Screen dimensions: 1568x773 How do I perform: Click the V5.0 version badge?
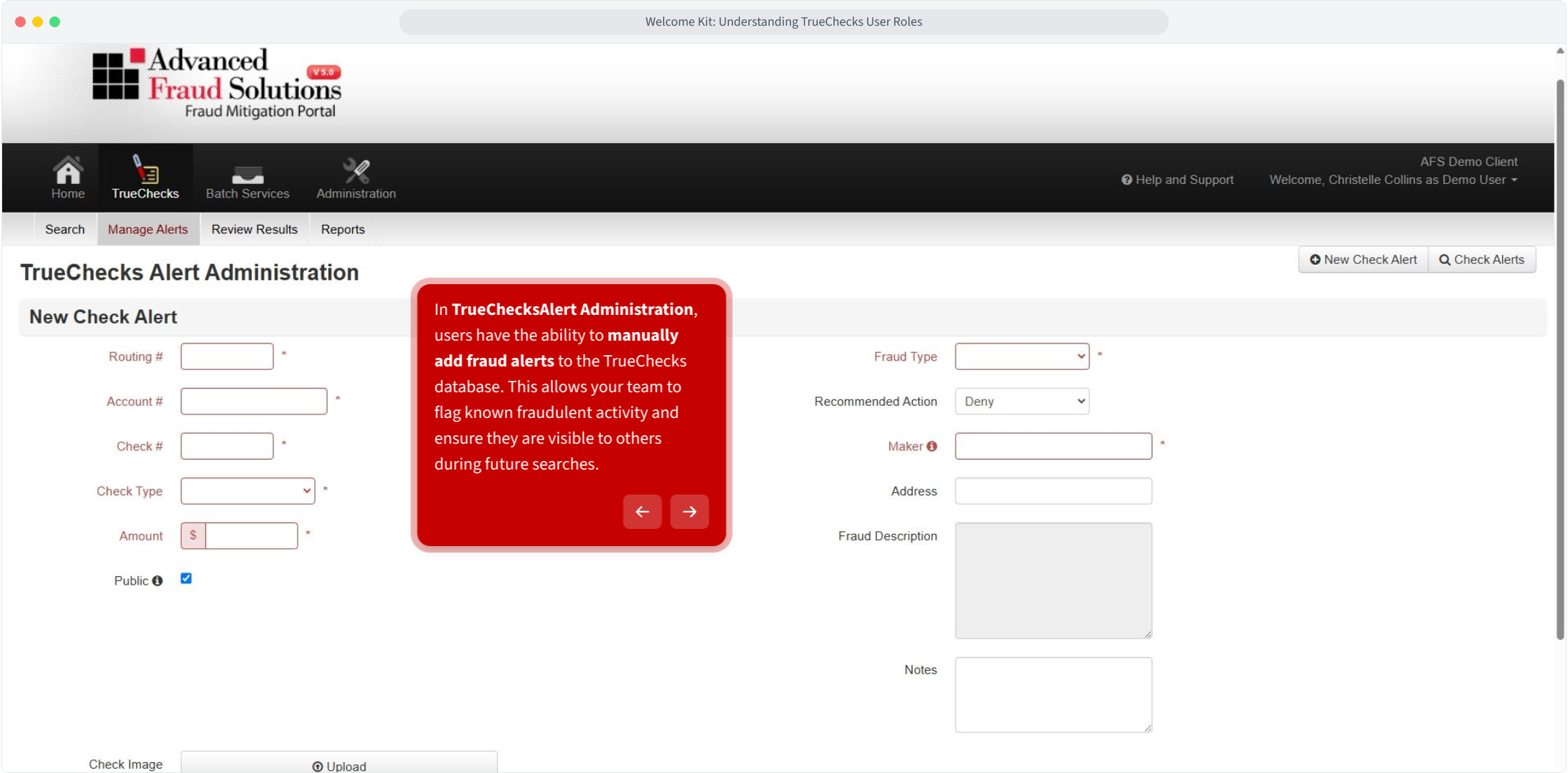pyautogui.click(x=324, y=72)
